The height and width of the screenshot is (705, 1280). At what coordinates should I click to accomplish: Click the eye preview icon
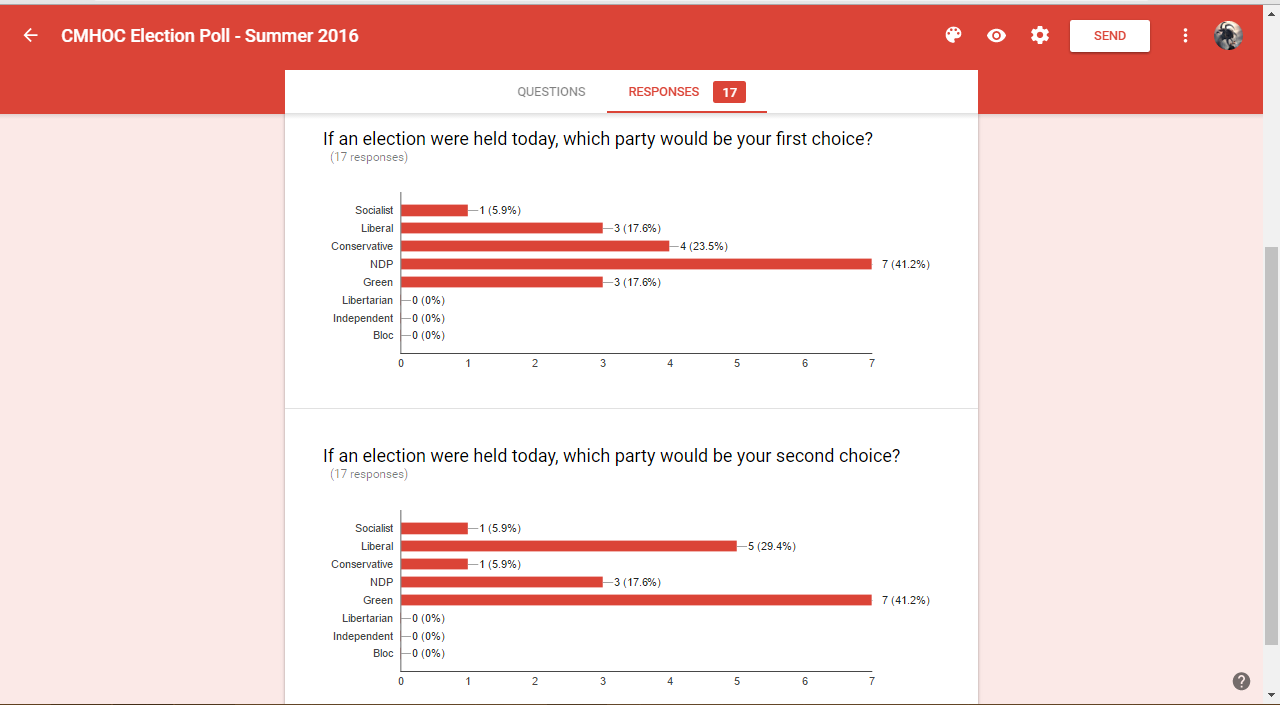point(996,36)
